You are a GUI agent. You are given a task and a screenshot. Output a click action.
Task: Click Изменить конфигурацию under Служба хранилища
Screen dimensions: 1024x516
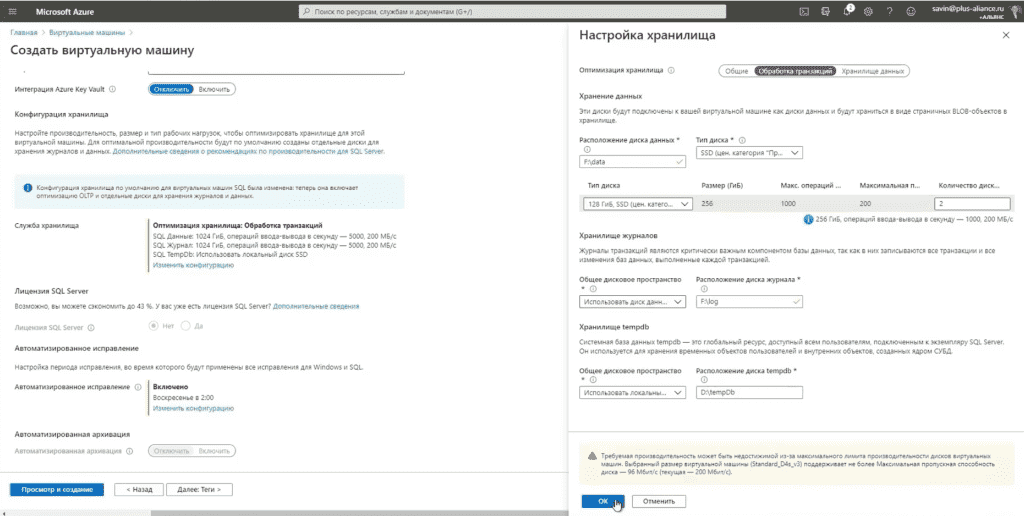tap(193, 265)
